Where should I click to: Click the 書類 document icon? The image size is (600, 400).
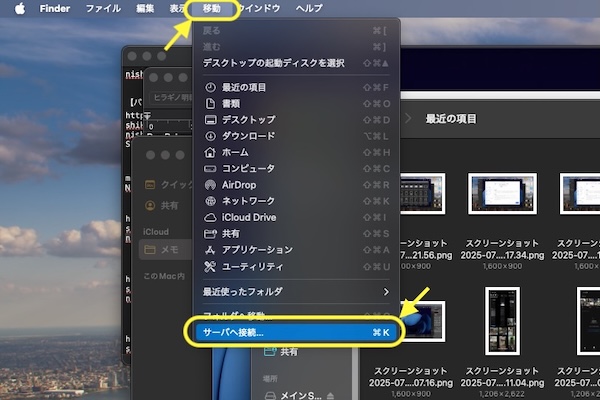tap(210, 103)
